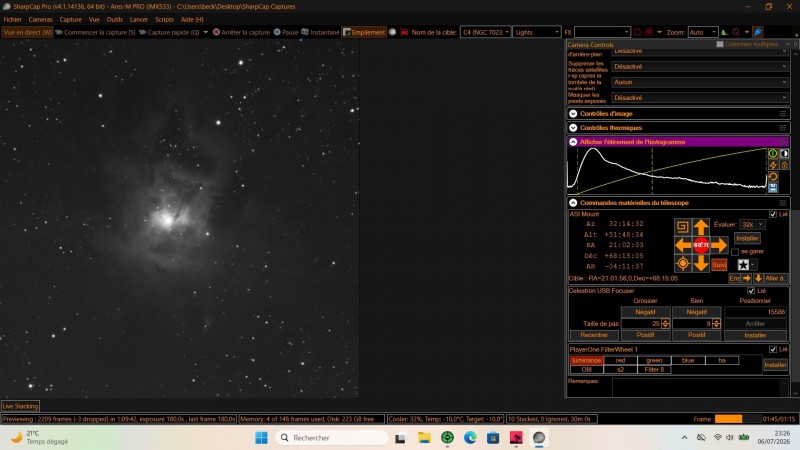Image resolution: width=800 pixels, height=450 pixels.
Task: Open the Scripts menu
Action: tap(164, 19)
